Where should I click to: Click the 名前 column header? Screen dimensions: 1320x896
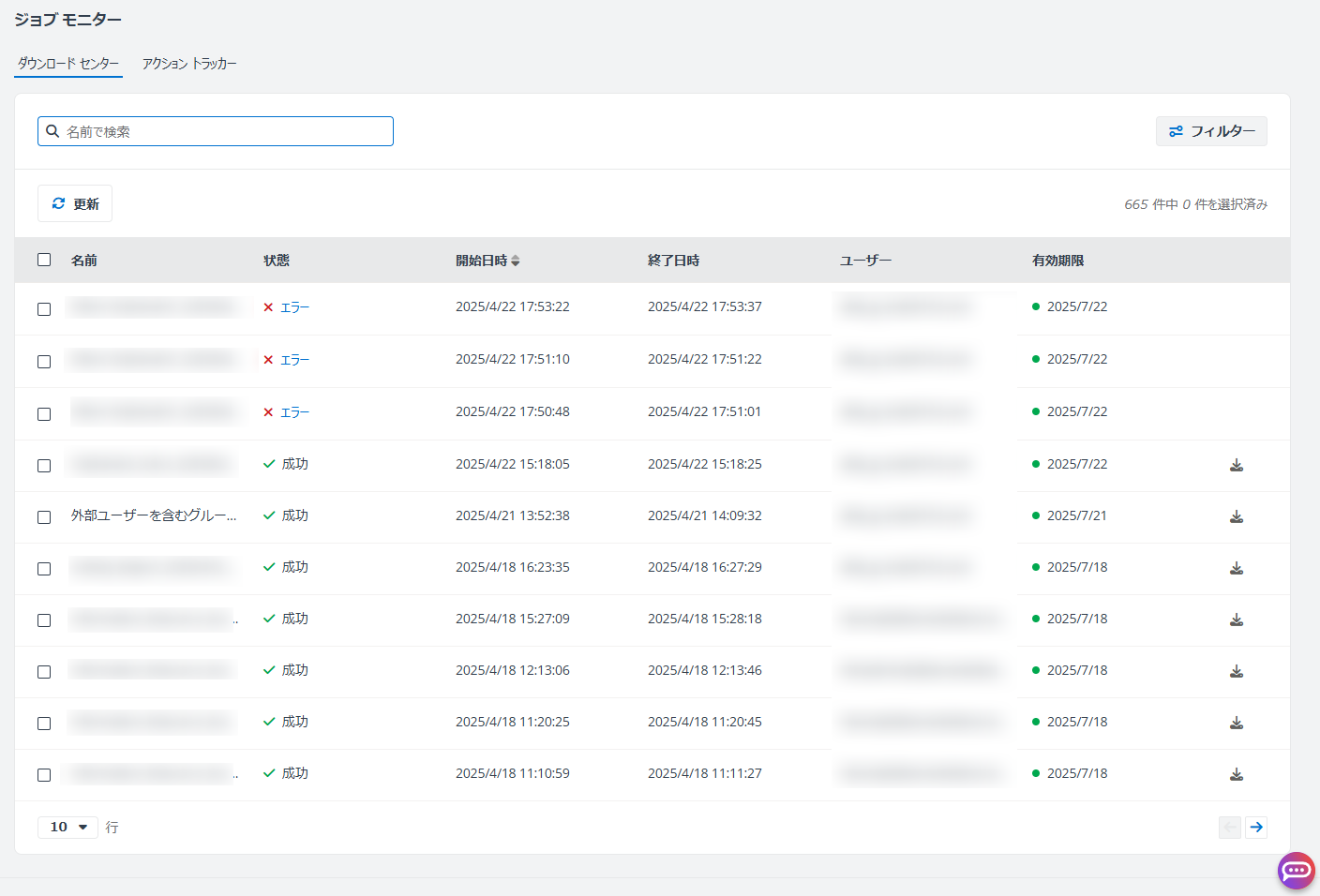[x=84, y=261]
